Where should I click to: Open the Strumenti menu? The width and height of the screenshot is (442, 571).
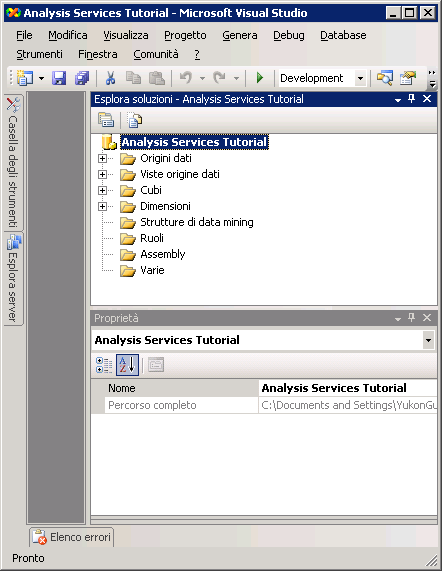[x=39, y=54]
